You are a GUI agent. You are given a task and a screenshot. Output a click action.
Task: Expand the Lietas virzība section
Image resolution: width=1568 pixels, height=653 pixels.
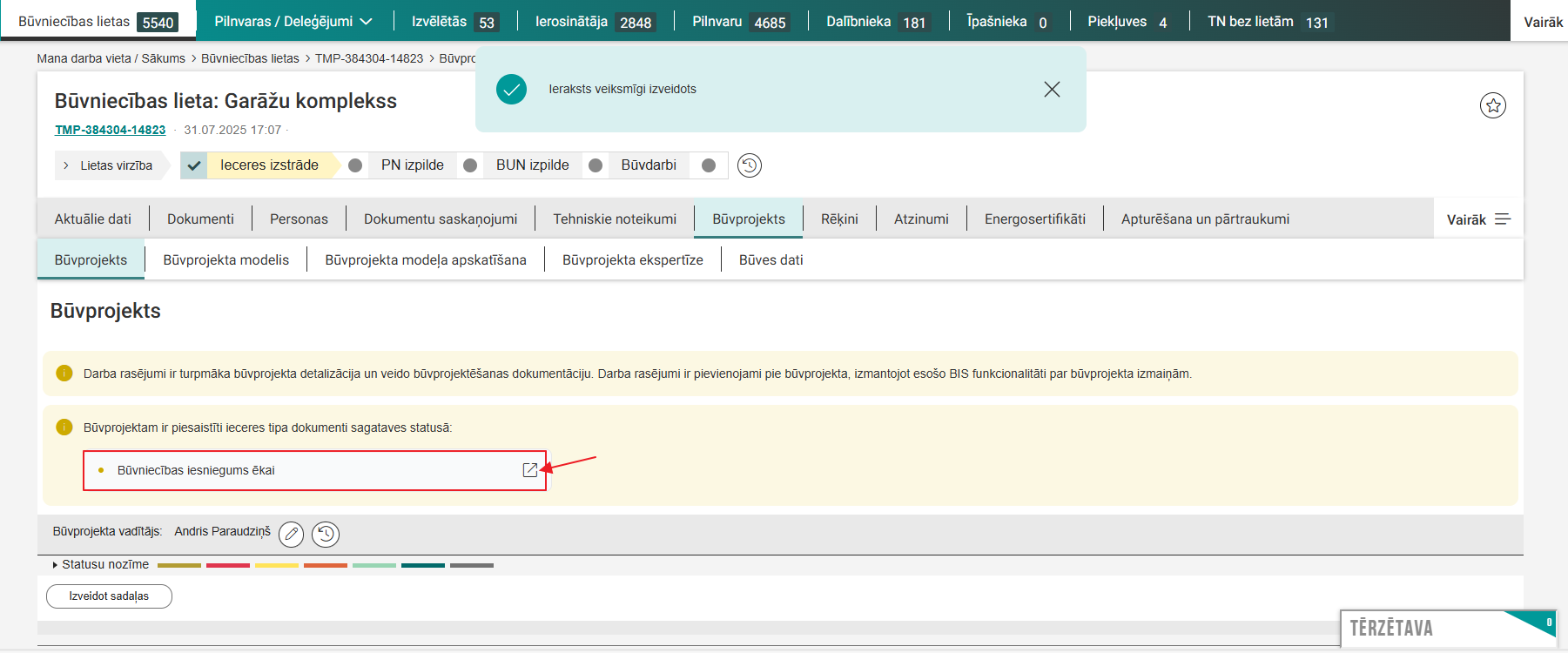pyautogui.click(x=106, y=165)
